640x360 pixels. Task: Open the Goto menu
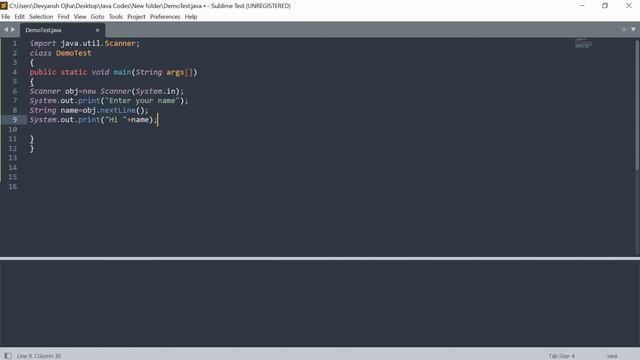coord(97,17)
